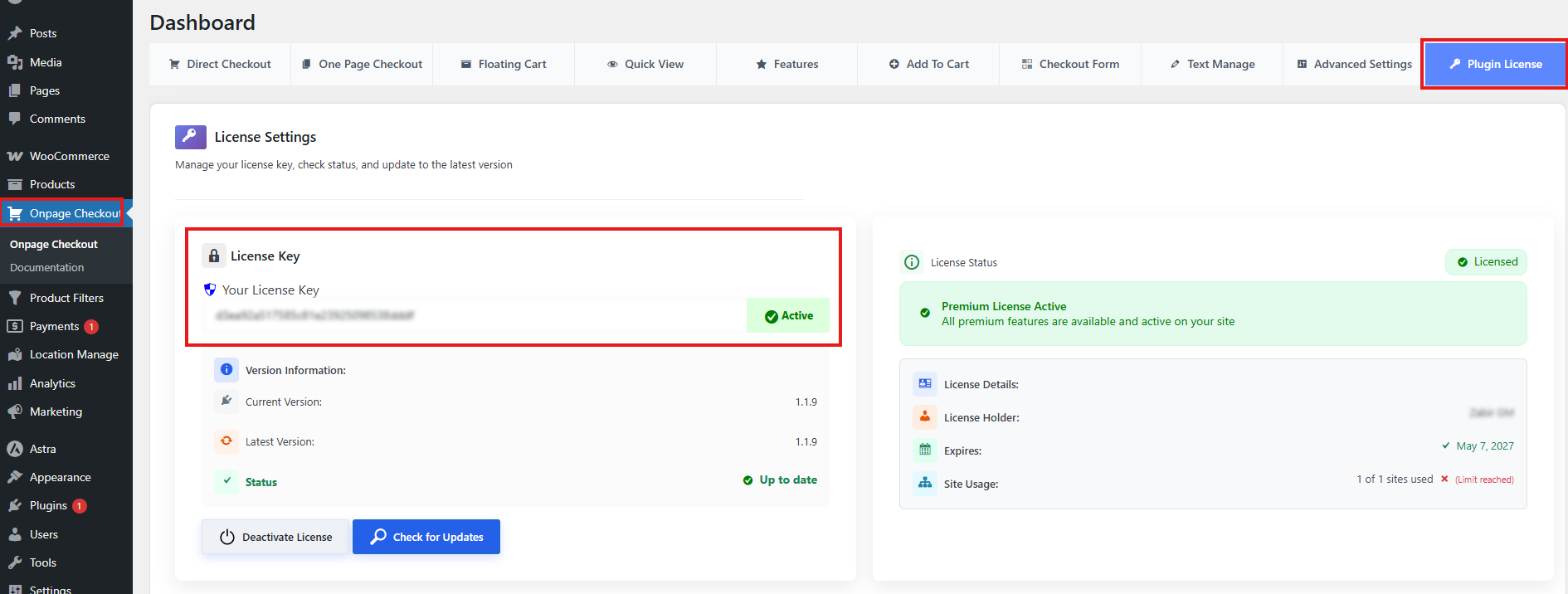Image resolution: width=1568 pixels, height=594 pixels.
Task: Open the Floating Cart tab
Action: click(x=504, y=64)
